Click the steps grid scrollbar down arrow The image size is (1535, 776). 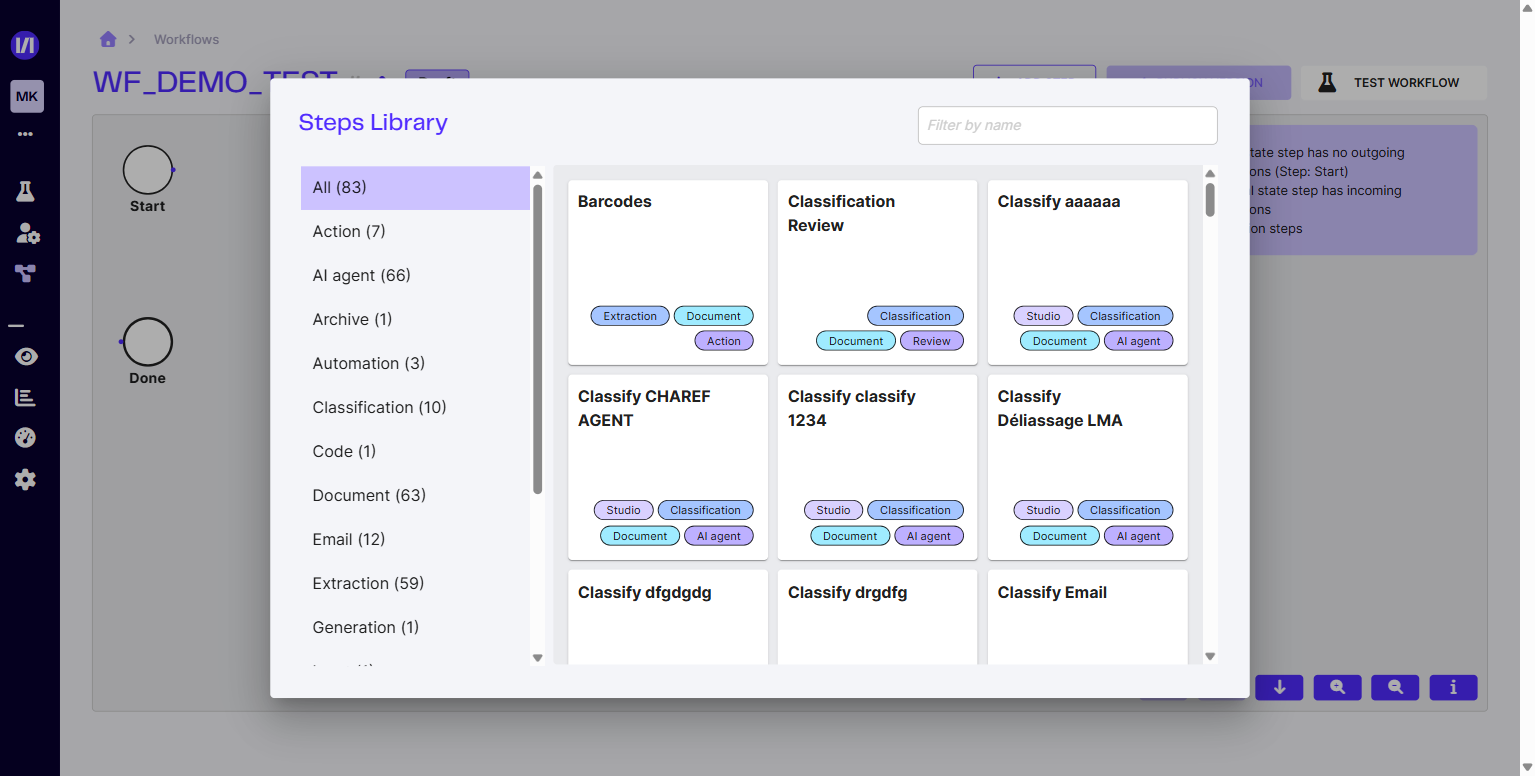point(1210,657)
